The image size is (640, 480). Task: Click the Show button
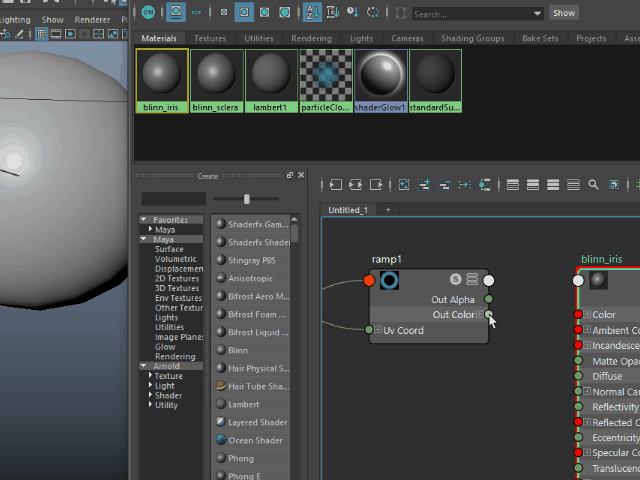click(x=564, y=13)
